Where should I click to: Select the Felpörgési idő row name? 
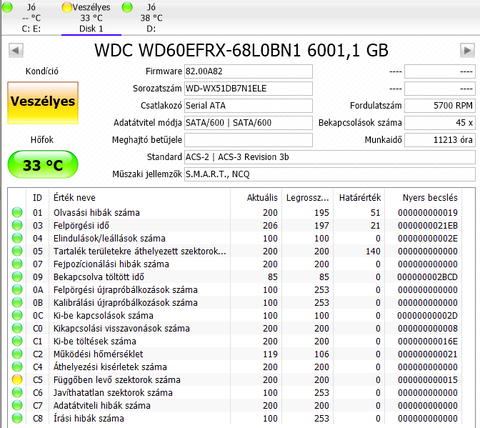pos(81,225)
